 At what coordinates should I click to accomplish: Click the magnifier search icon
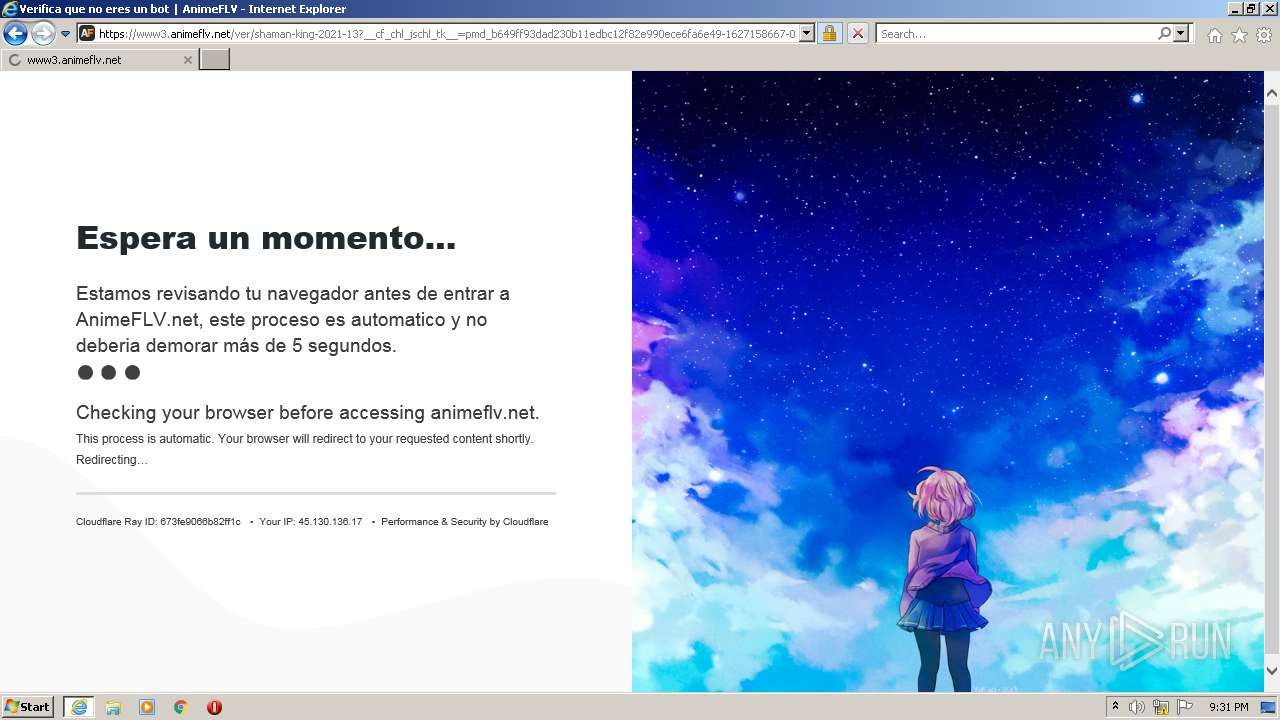(x=1164, y=33)
